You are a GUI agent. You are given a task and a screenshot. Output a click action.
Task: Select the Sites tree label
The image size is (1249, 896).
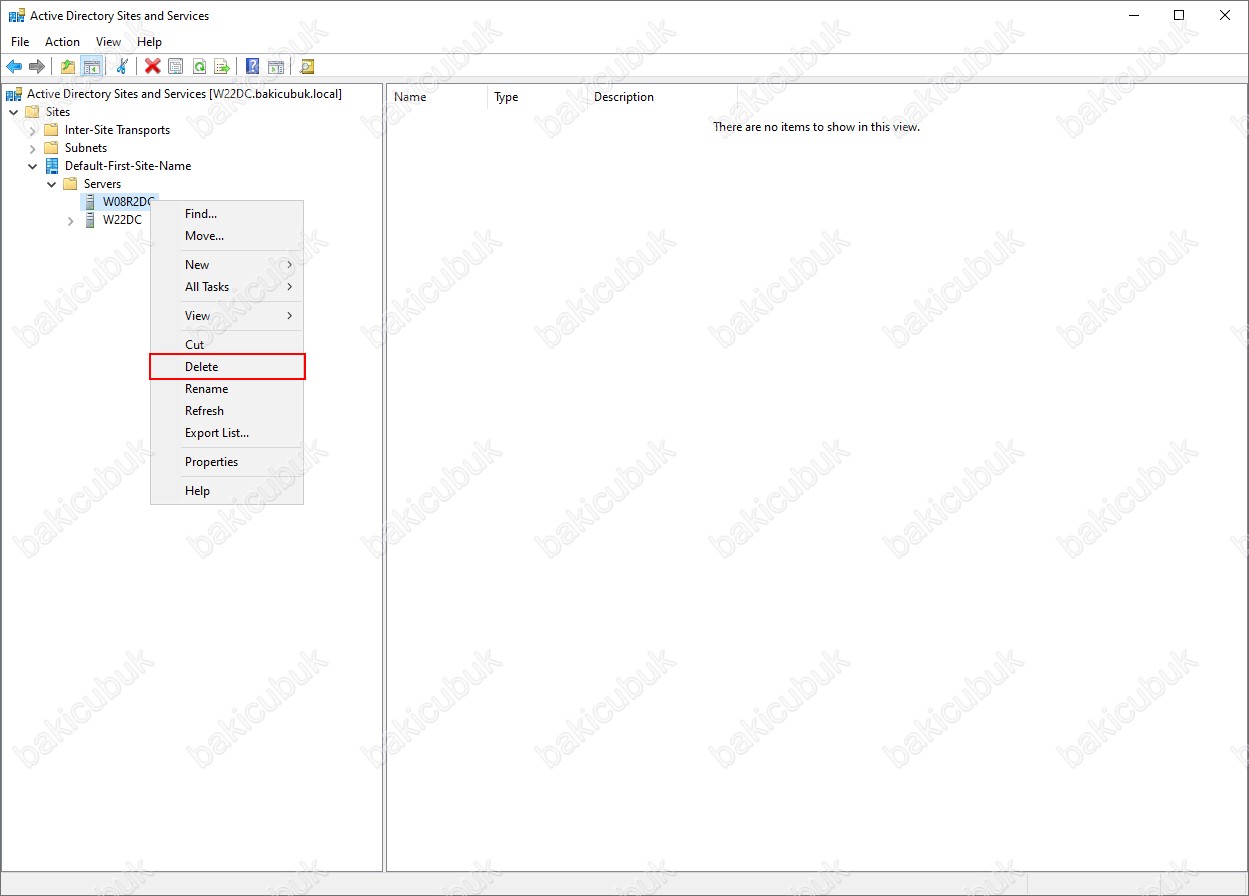[x=58, y=112]
